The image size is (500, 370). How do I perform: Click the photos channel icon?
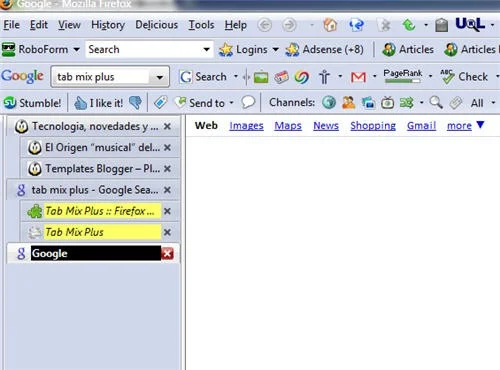[368, 103]
